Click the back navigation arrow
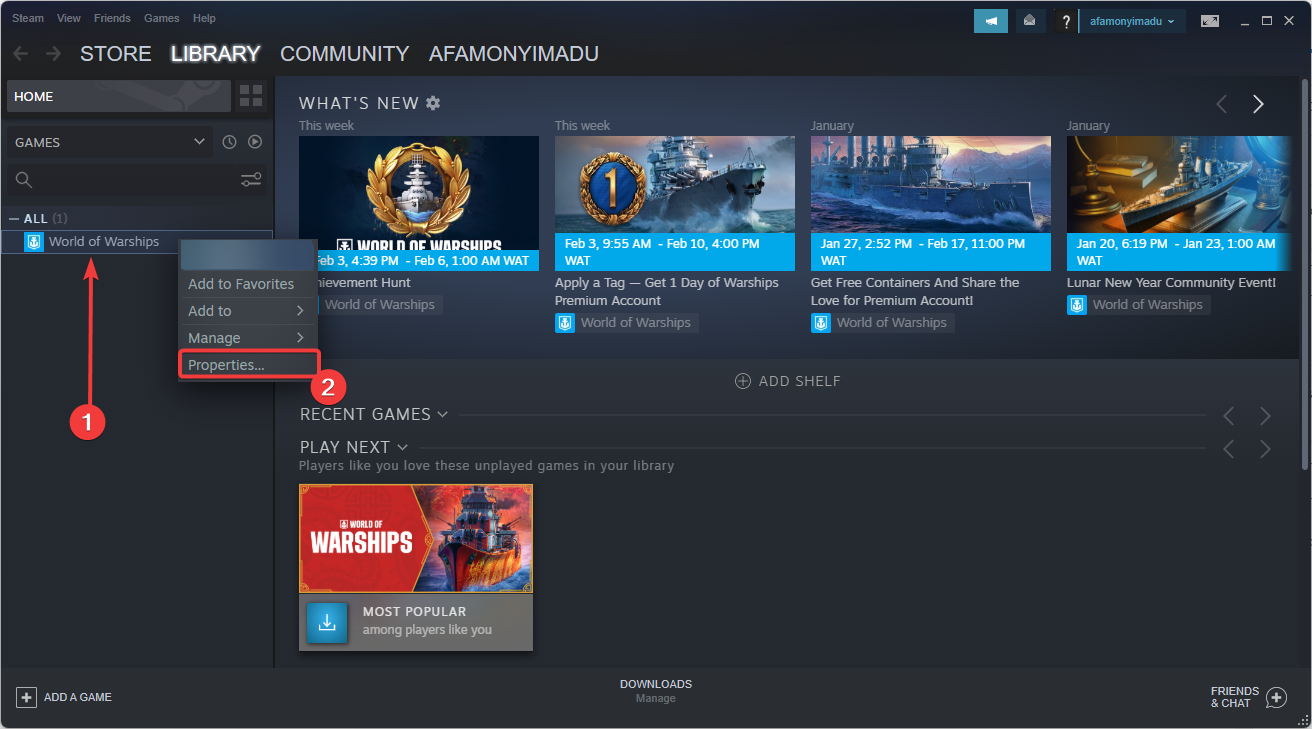1312x729 pixels. (20, 54)
